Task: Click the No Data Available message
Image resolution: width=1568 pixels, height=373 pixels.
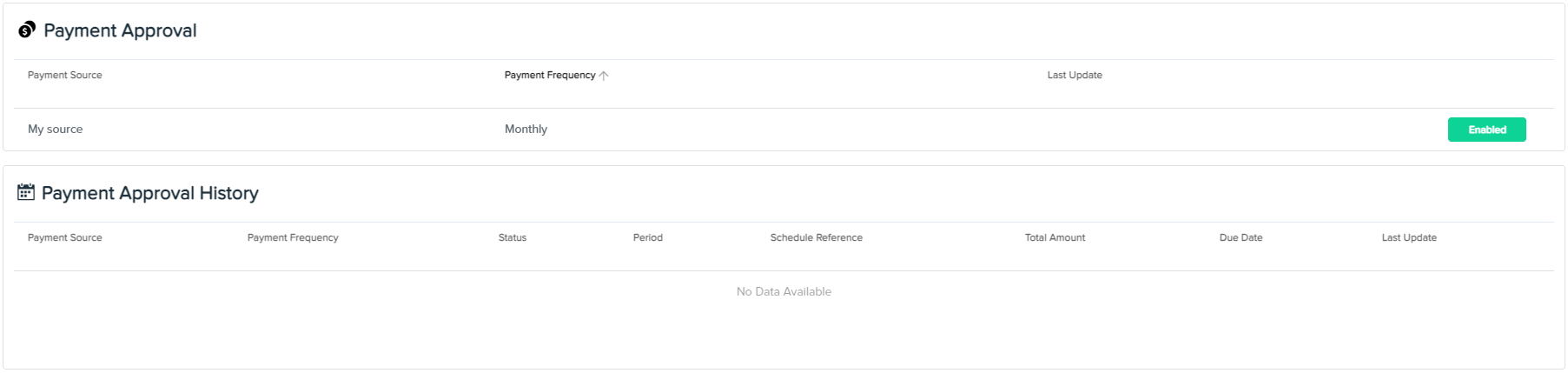Action: [784, 291]
